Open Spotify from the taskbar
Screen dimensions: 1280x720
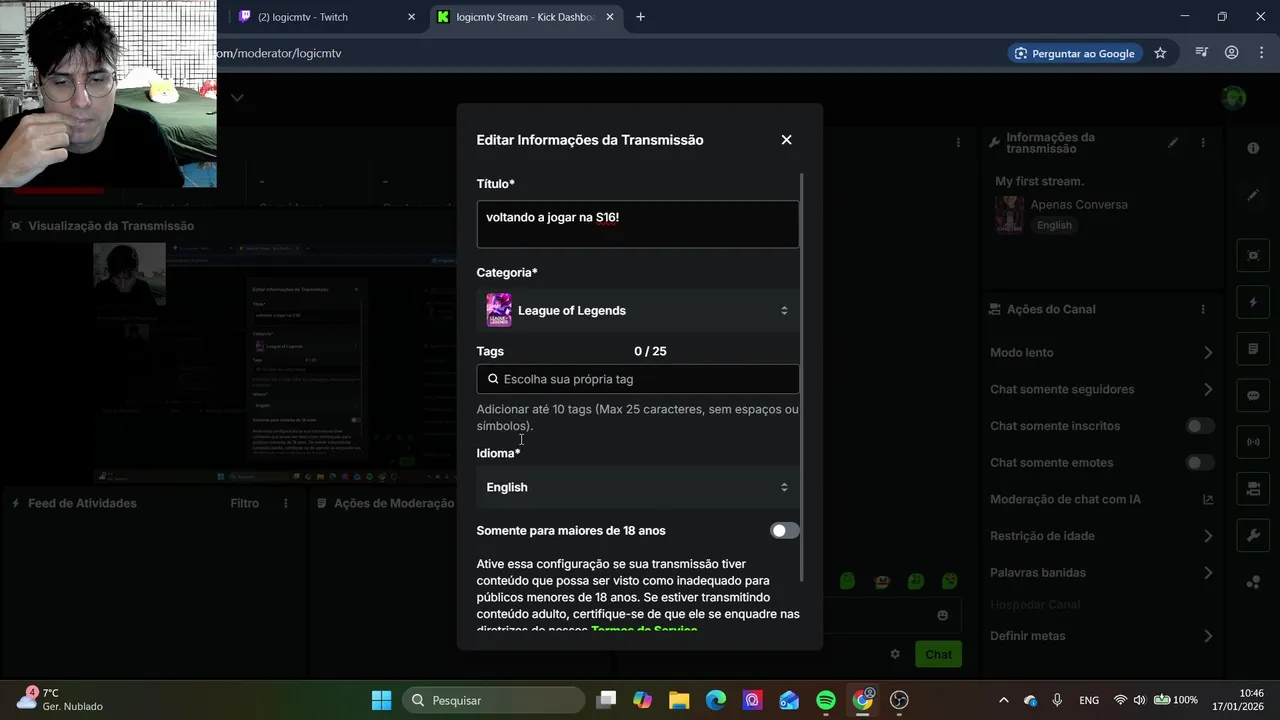coord(826,700)
